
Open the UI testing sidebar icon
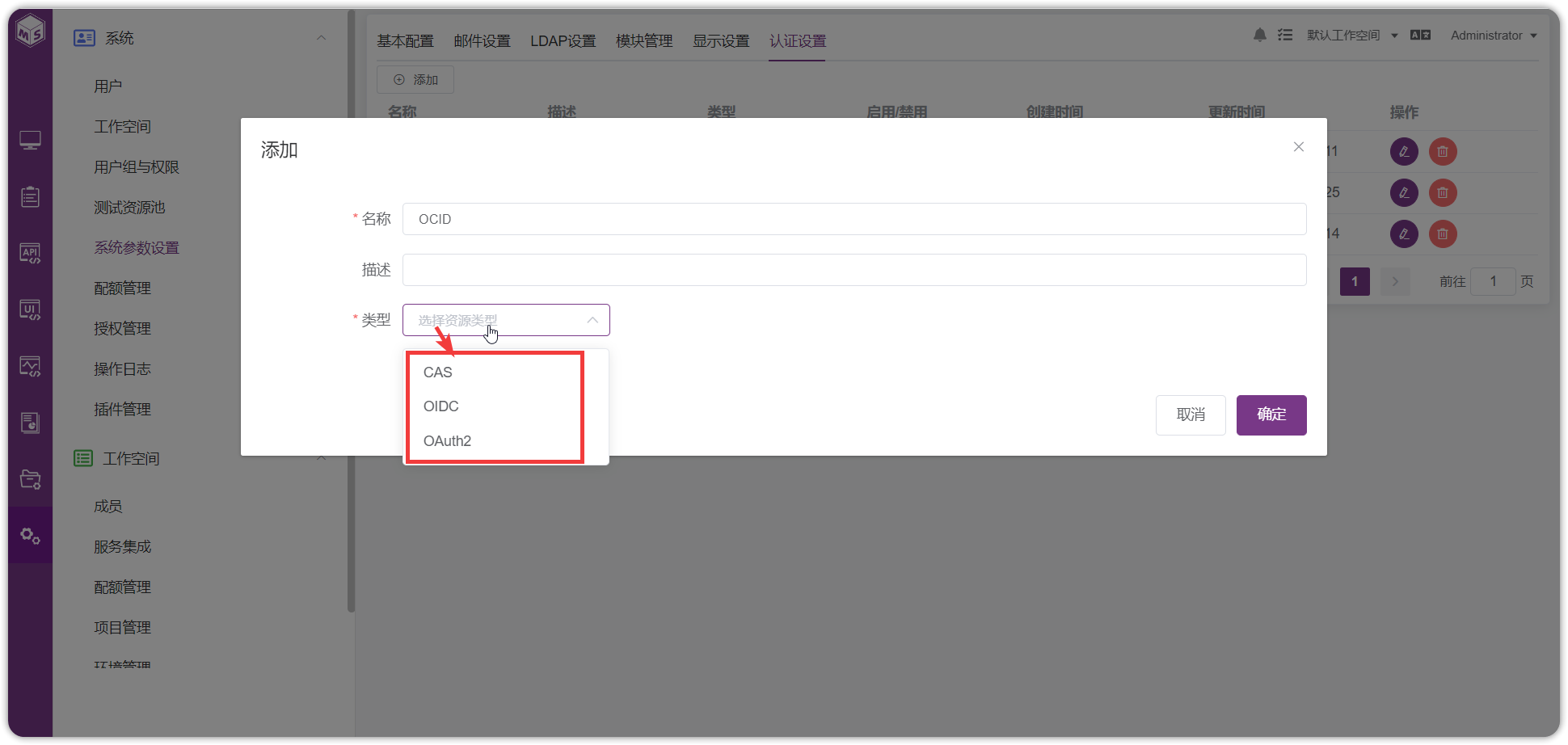pos(31,309)
